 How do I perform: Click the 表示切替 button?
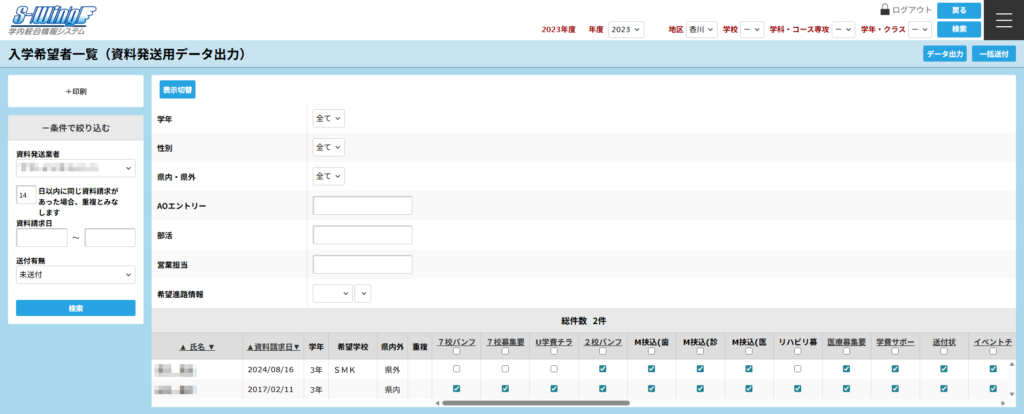click(177, 90)
